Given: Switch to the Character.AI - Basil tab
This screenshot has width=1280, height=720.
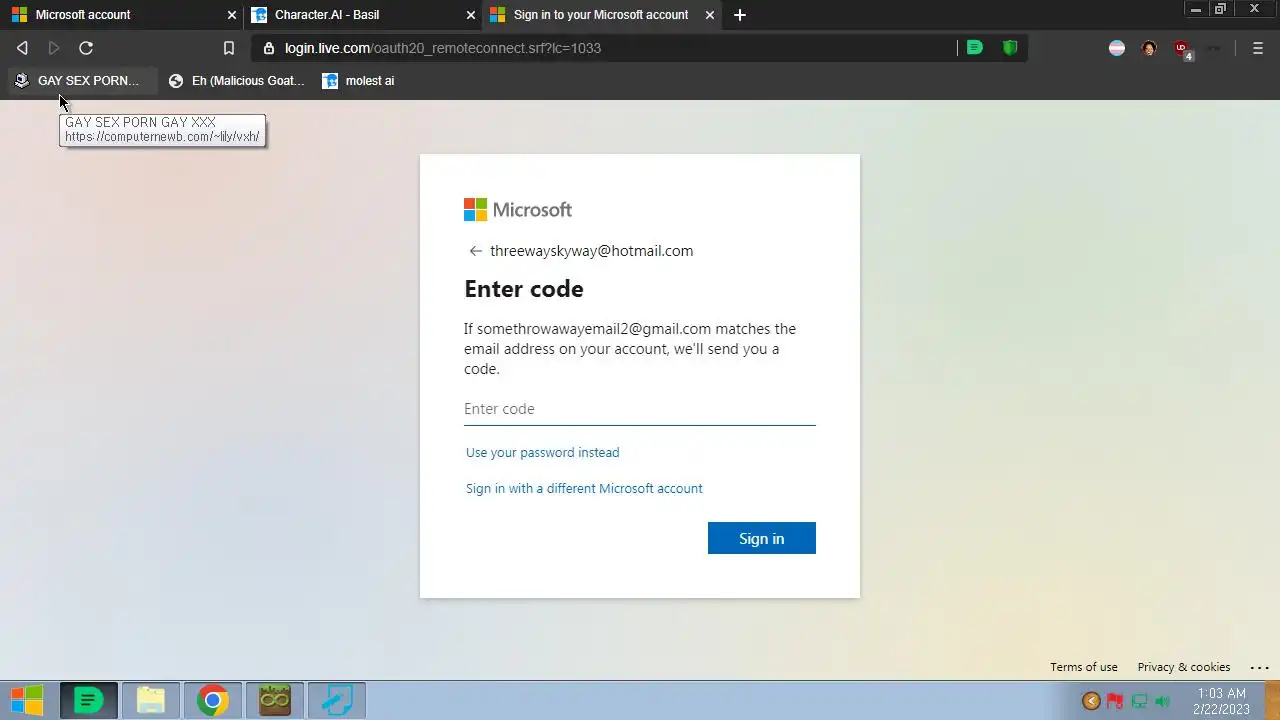Looking at the screenshot, I should [x=362, y=15].
